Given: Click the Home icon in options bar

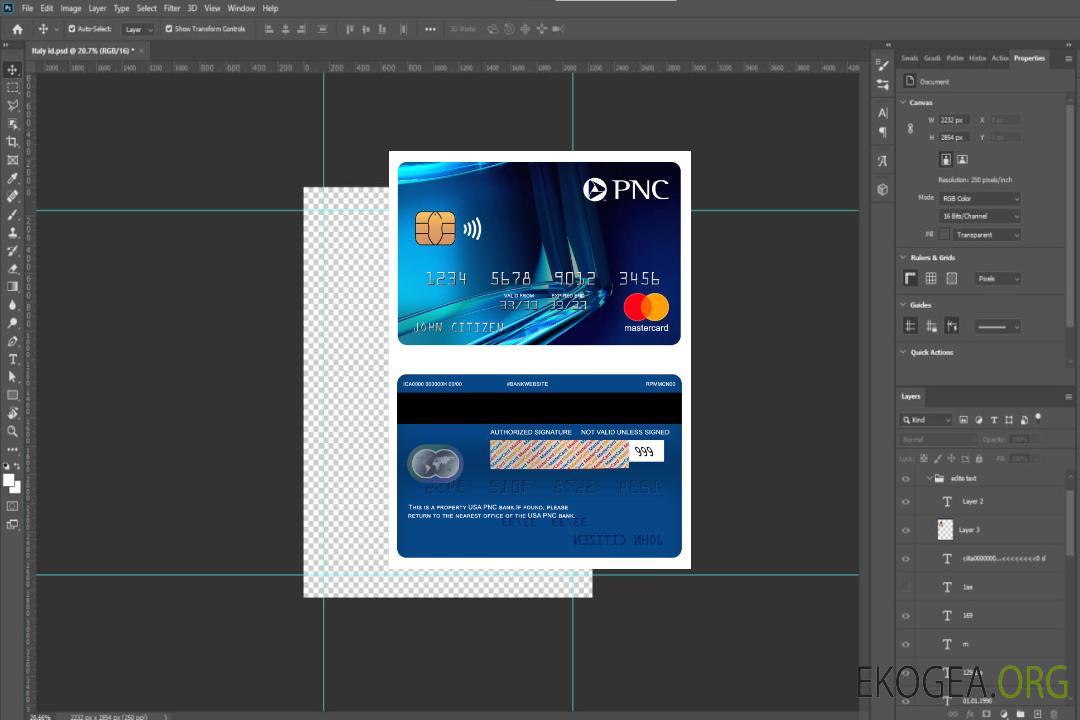Looking at the screenshot, I should [x=17, y=29].
